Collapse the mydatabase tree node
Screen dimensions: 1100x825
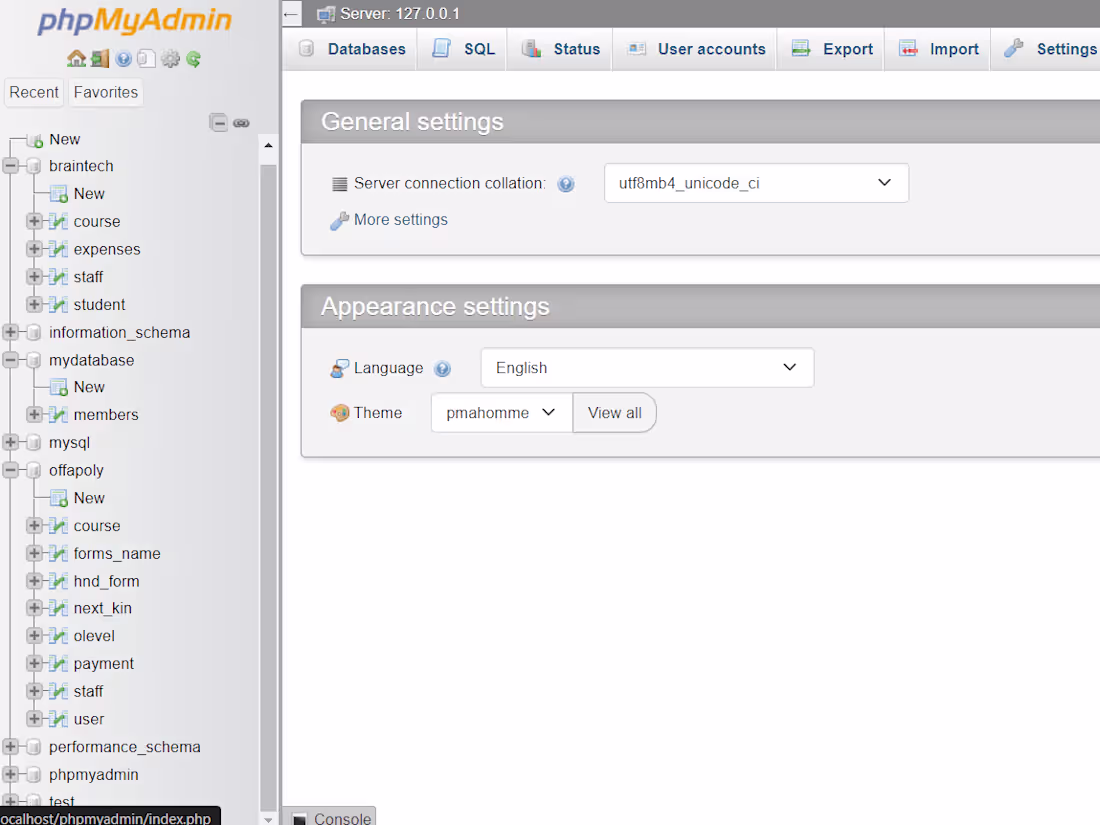coord(11,360)
